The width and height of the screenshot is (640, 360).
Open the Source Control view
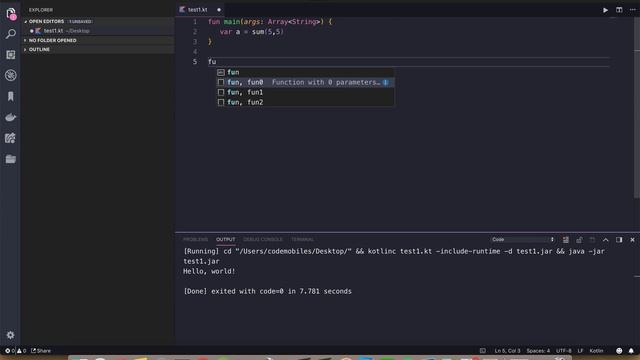click(x=11, y=55)
